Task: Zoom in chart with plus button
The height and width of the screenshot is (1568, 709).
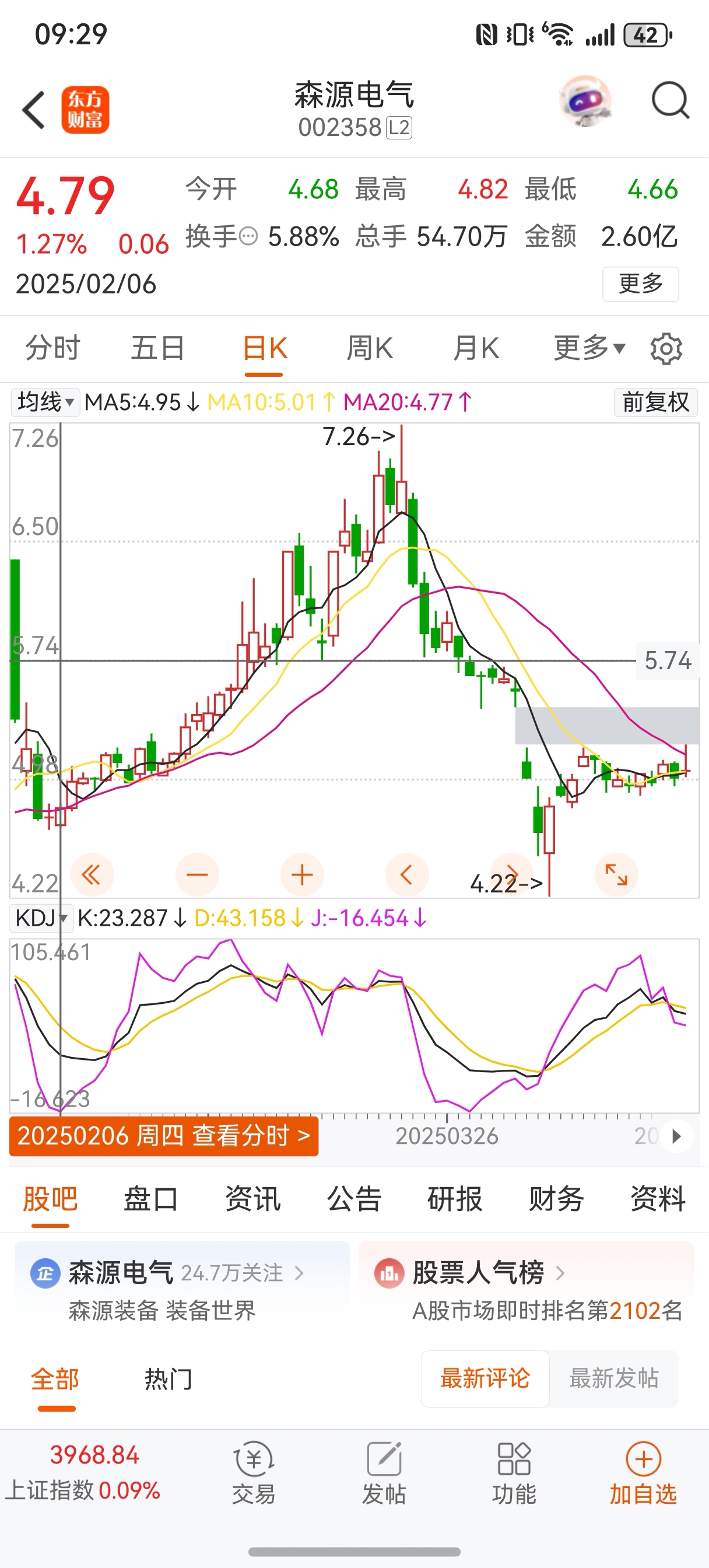Action: (302, 876)
